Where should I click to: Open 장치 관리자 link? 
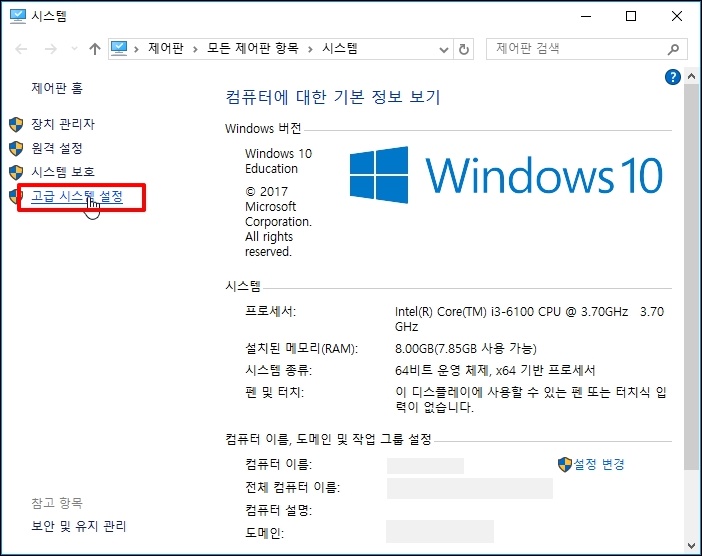63,124
